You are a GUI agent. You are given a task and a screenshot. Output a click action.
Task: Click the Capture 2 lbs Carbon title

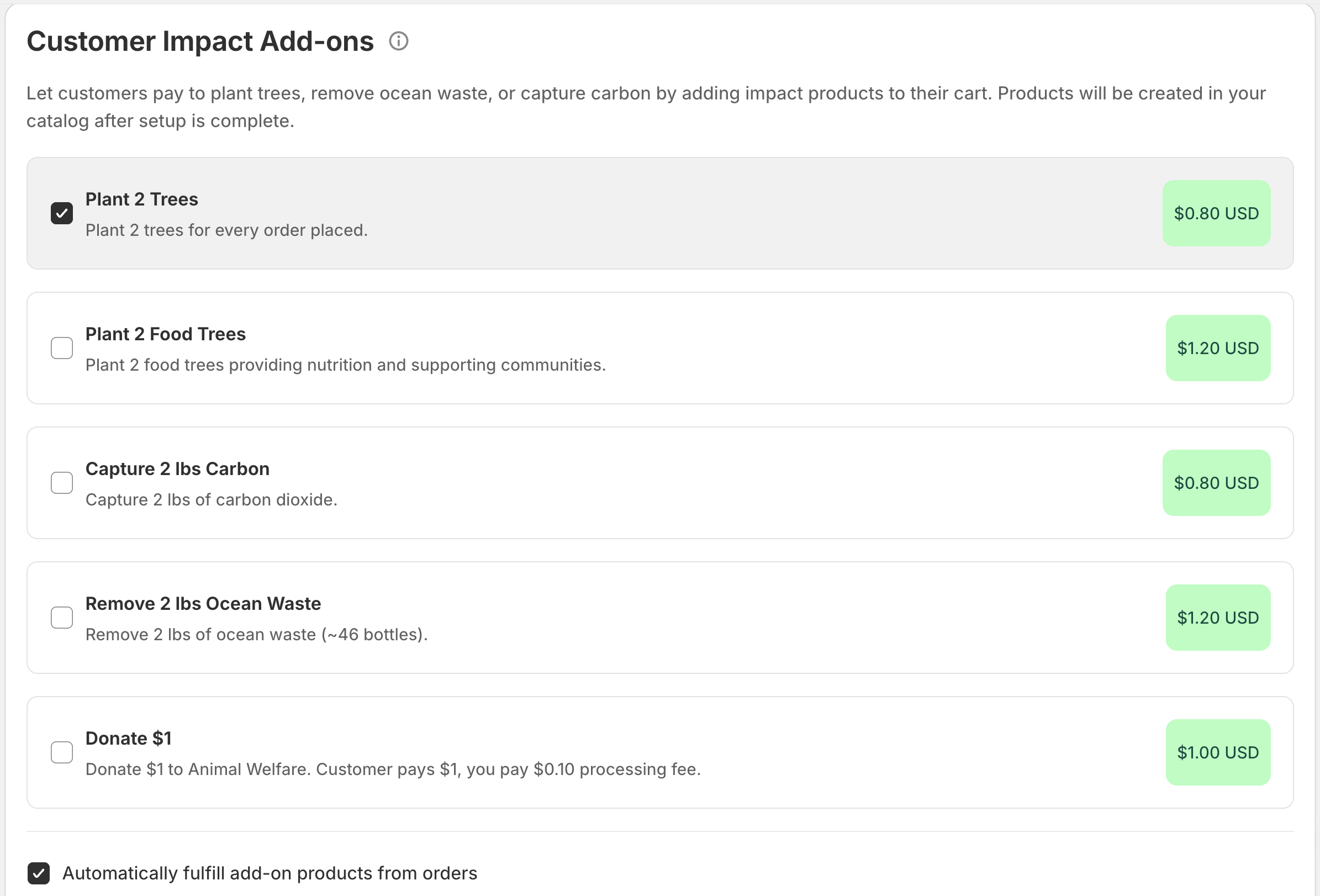[x=177, y=469]
